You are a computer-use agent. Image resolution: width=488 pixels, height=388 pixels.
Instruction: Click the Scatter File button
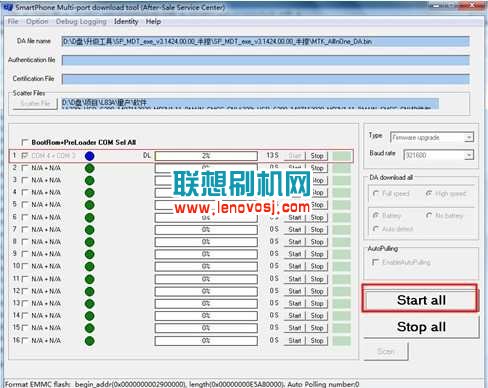coord(35,104)
